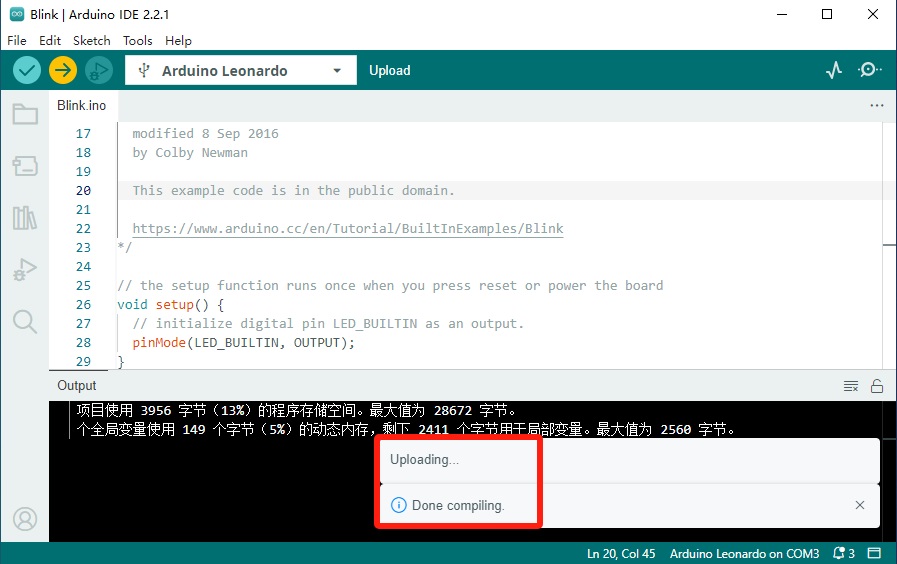Click line number 26 in the gutter
The width and height of the screenshot is (897, 564).
tap(83, 305)
